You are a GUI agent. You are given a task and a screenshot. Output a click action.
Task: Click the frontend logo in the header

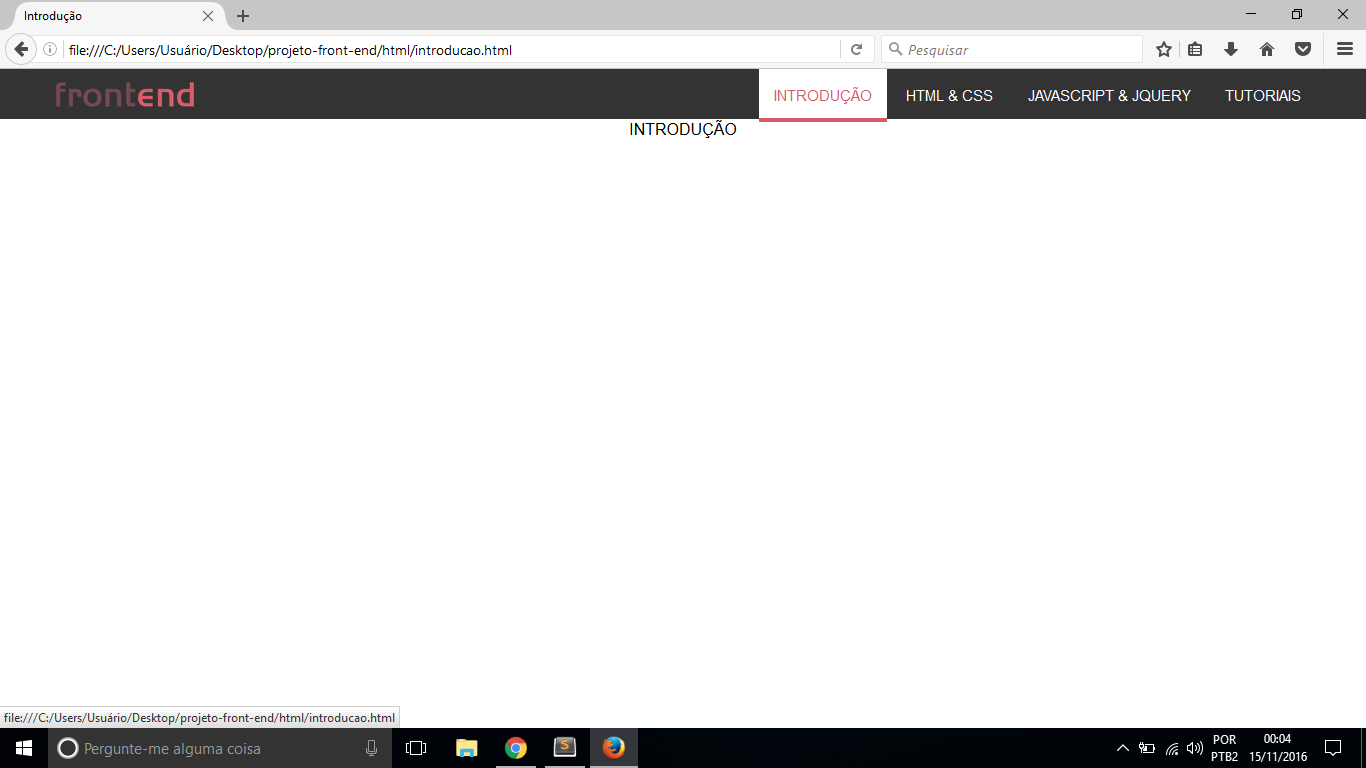(125, 95)
